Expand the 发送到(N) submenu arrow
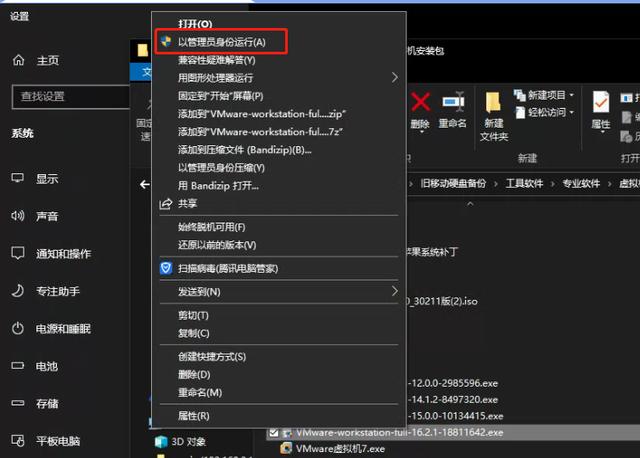Viewport: 640px width, 458px height. click(x=395, y=291)
